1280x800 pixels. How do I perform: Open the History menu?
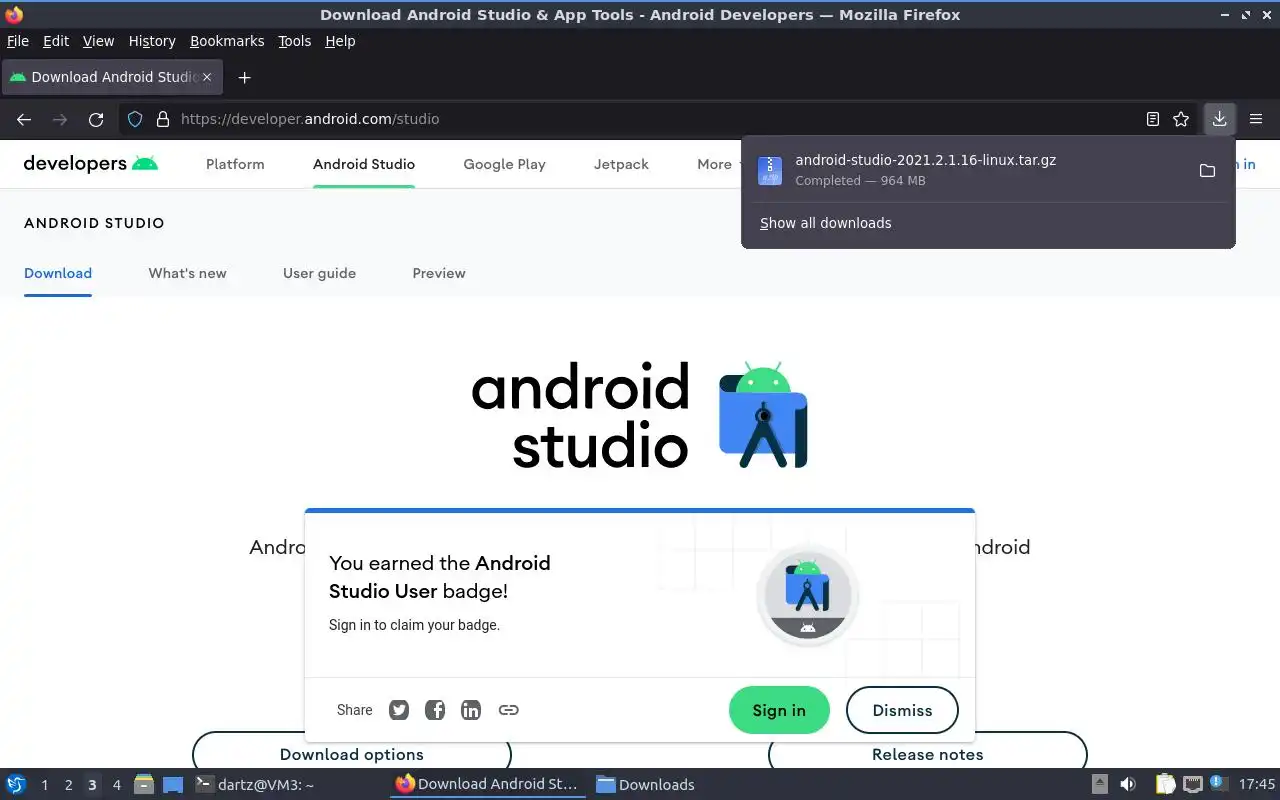(152, 41)
